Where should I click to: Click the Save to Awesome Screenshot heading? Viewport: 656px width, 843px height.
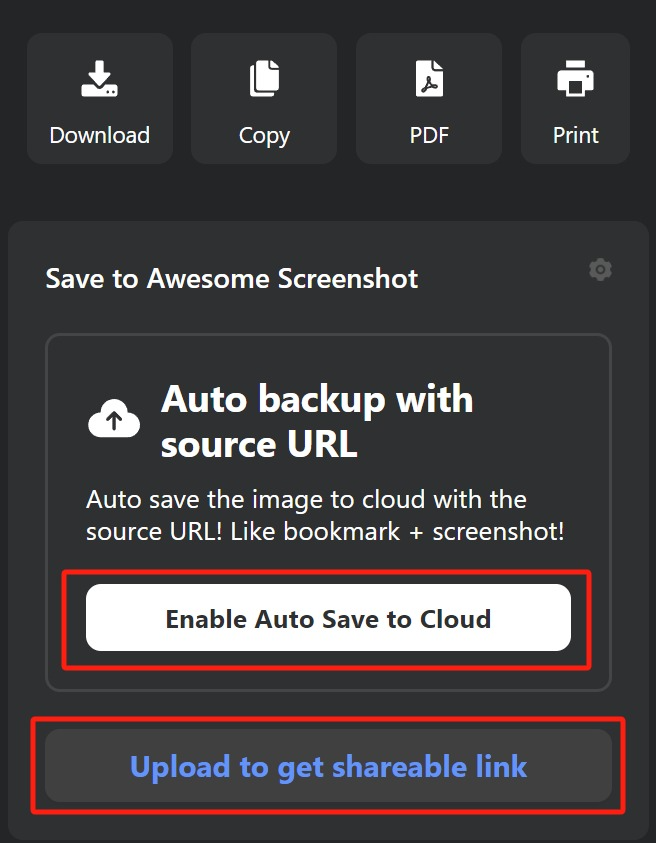point(232,278)
